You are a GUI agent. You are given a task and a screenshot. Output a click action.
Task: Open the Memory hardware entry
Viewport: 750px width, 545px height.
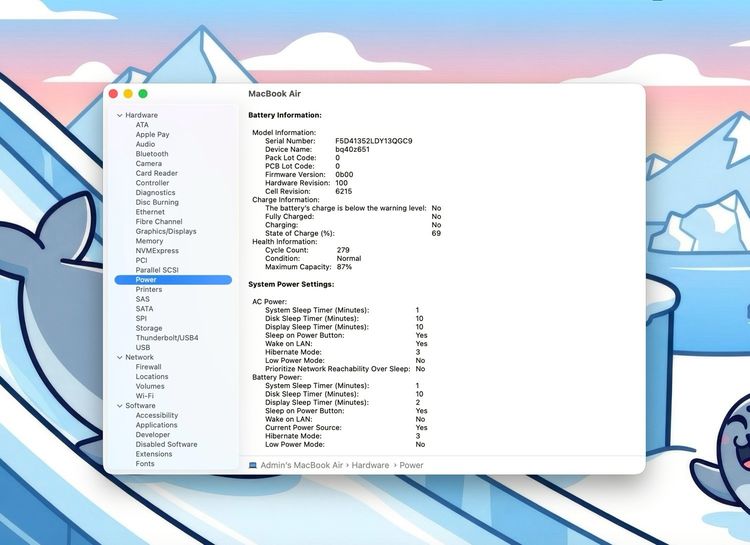149,241
